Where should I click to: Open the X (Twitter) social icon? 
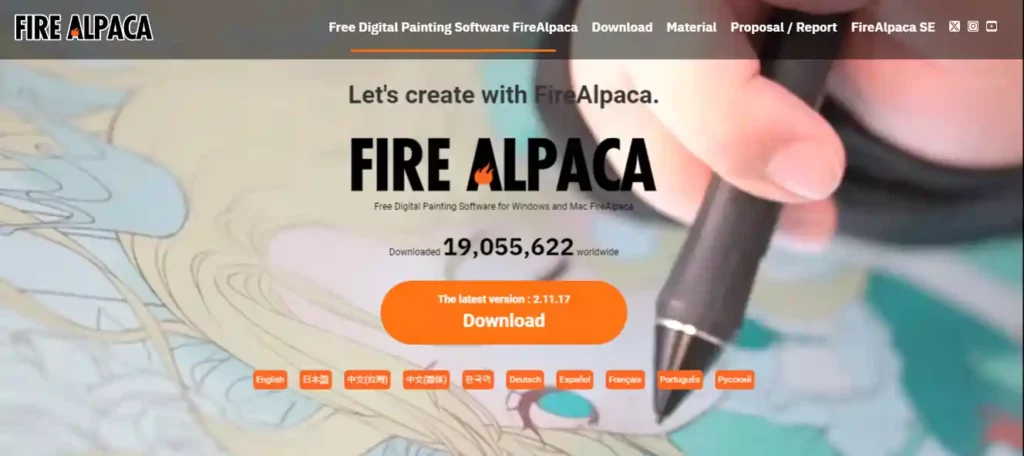(954, 27)
